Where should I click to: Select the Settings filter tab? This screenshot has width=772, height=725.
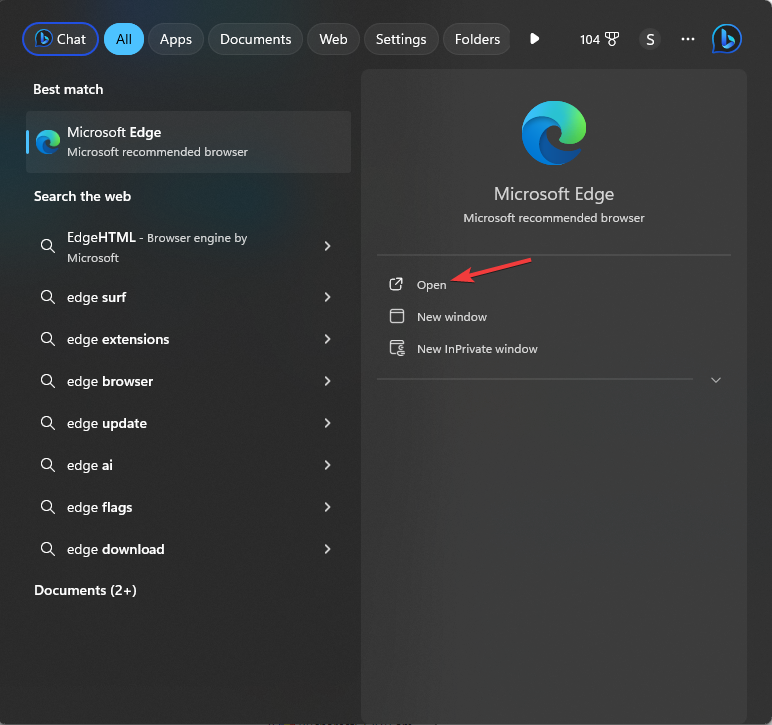pos(400,39)
